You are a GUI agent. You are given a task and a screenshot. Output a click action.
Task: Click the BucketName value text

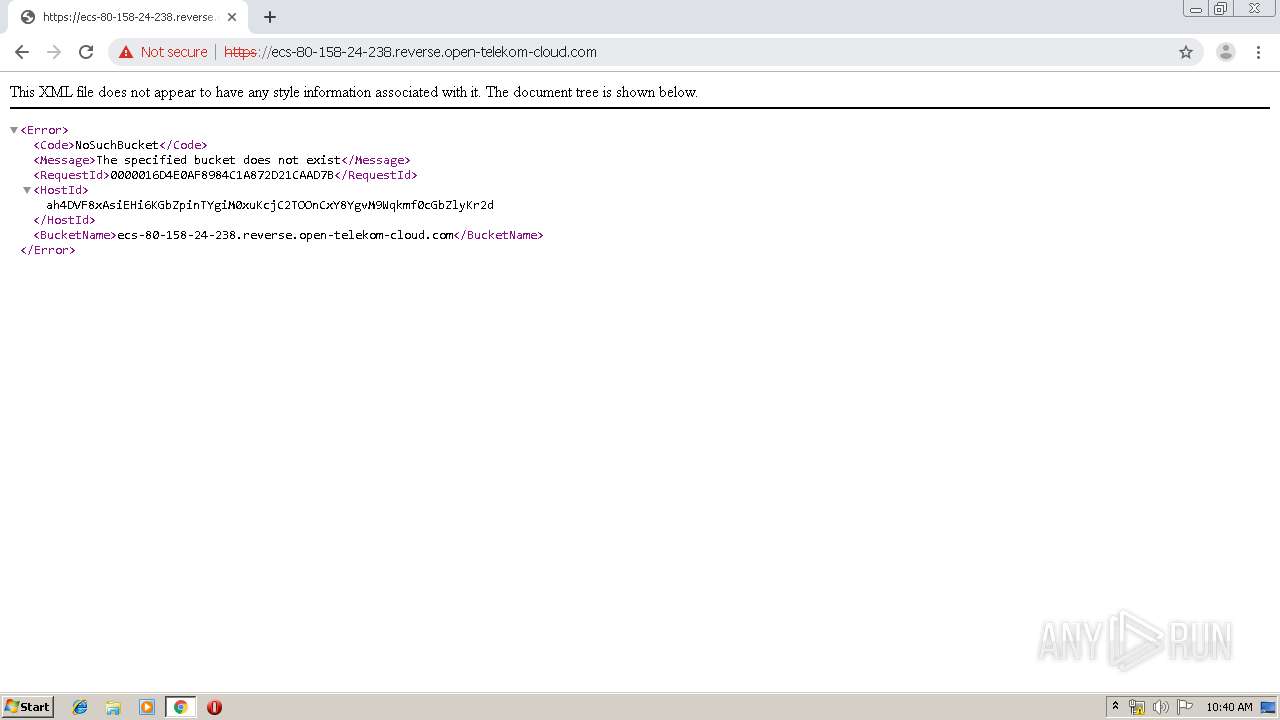(x=285, y=235)
